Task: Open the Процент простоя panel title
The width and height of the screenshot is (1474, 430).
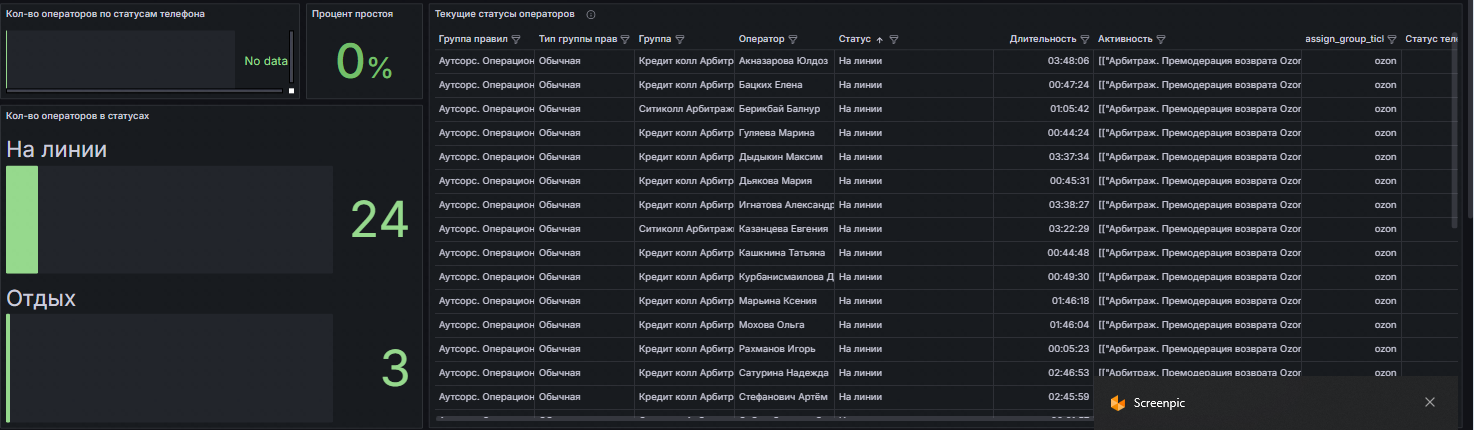Action: (x=352, y=14)
